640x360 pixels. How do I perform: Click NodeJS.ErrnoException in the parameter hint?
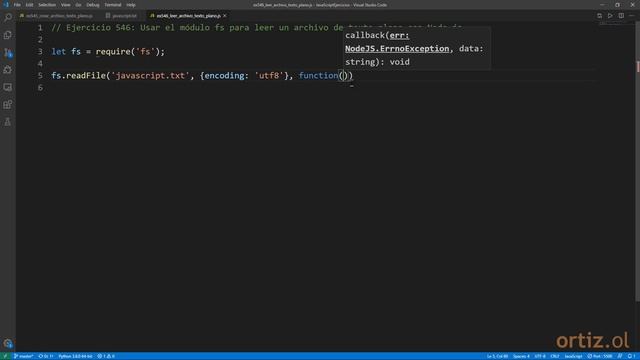coord(397,49)
